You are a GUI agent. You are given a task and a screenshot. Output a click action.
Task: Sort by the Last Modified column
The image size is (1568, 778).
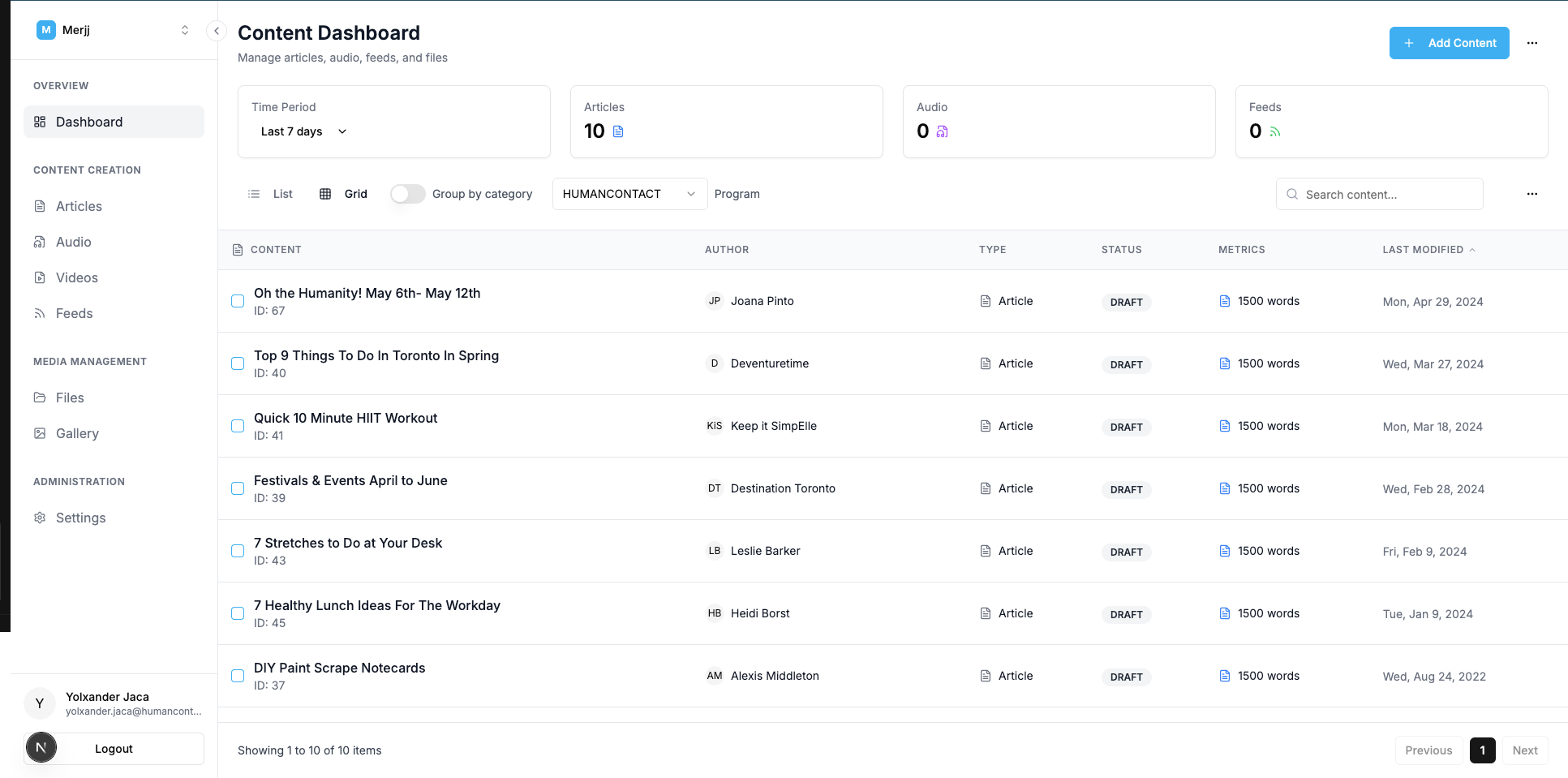(1428, 250)
